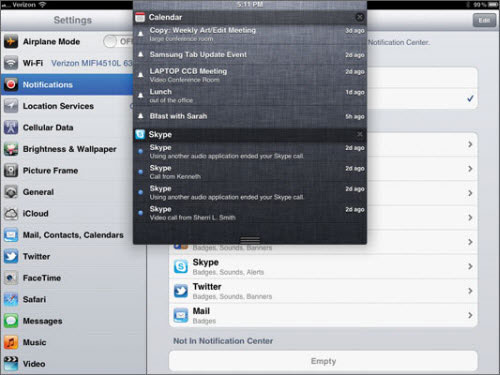Open the Video call from Sherri L. Smith notification
The width and height of the screenshot is (500, 375).
[250, 213]
